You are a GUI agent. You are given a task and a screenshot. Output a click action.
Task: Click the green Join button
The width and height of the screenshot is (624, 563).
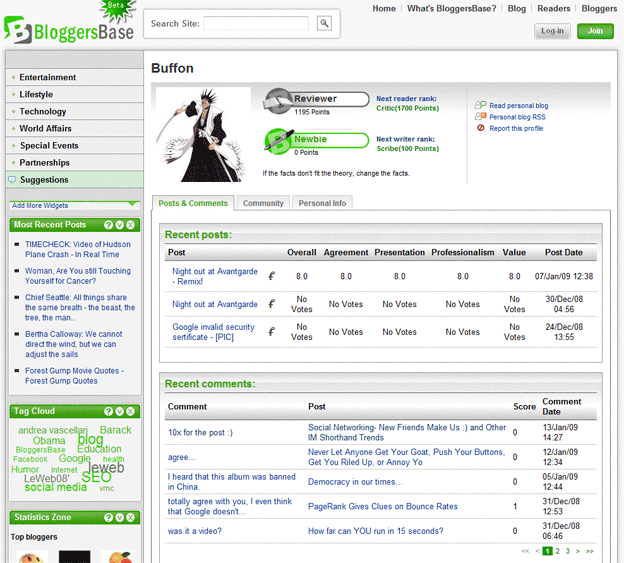tap(595, 31)
